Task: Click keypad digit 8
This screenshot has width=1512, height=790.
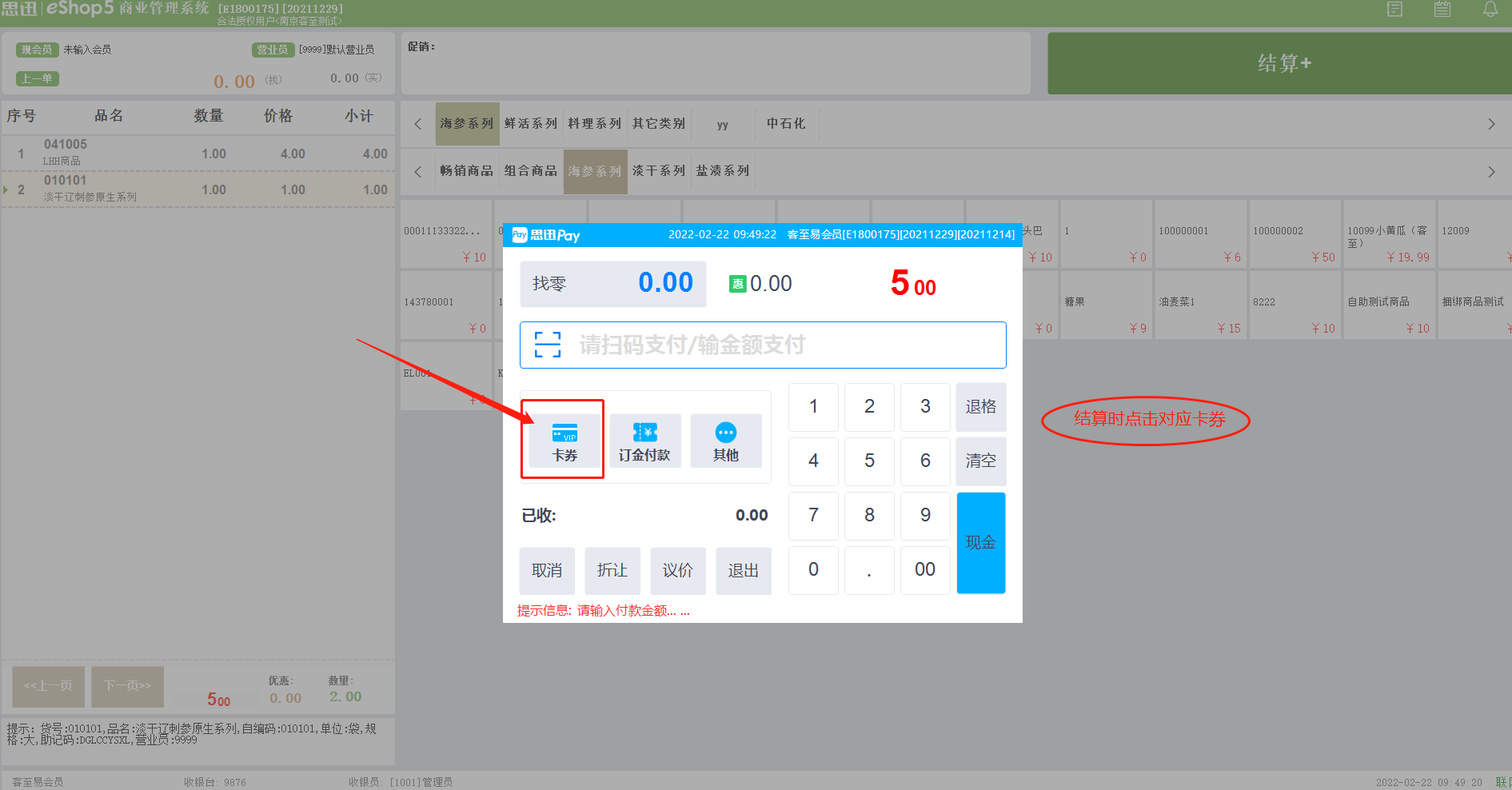Action: pyautogui.click(x=869, y=515)
